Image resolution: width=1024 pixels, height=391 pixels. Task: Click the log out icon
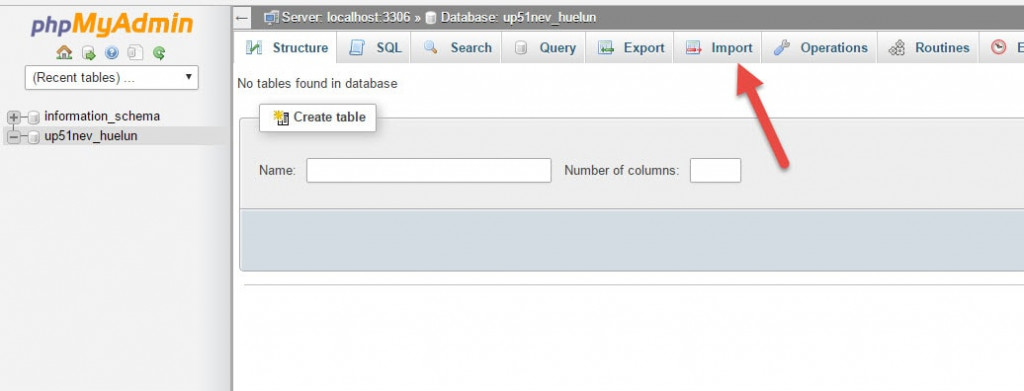click(89, 53)
